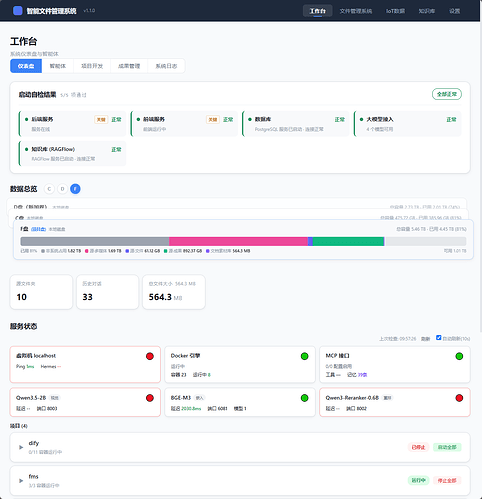Toggle the 自动刷新(10s) checkbox
This screenshot has height=499, width=482.
(439, 338)
